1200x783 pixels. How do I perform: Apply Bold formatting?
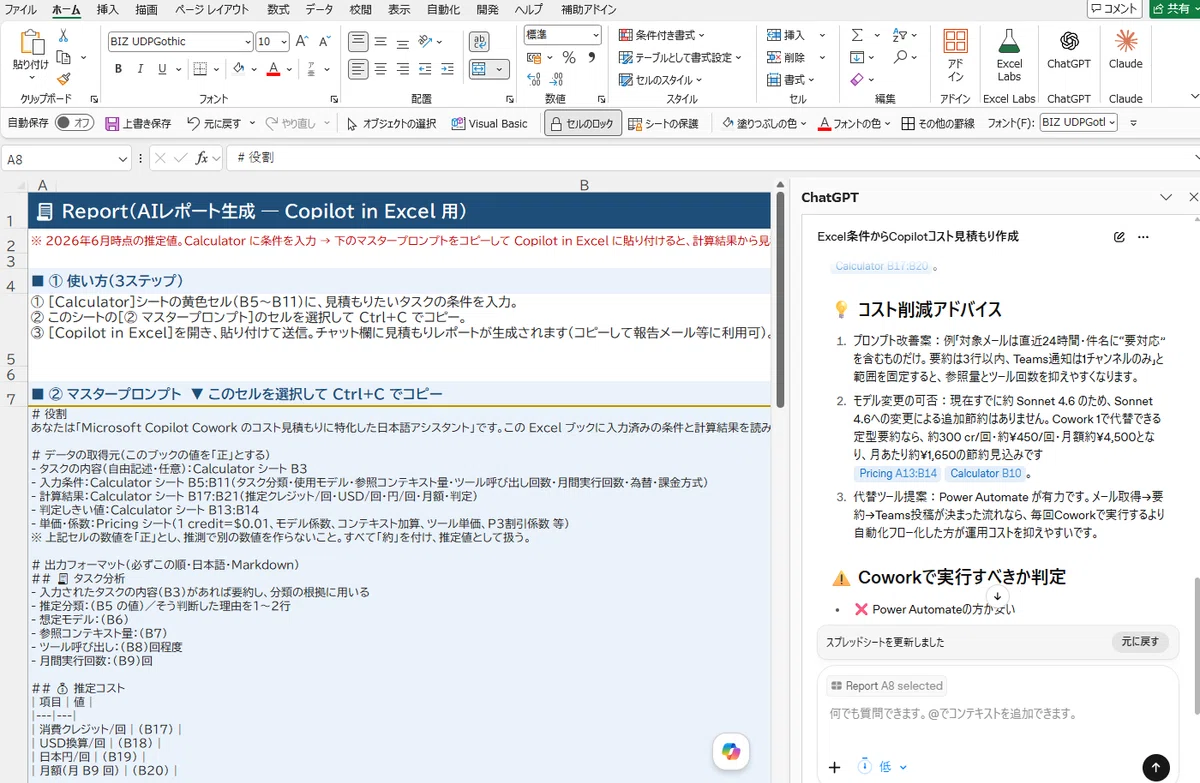point(118,69)
